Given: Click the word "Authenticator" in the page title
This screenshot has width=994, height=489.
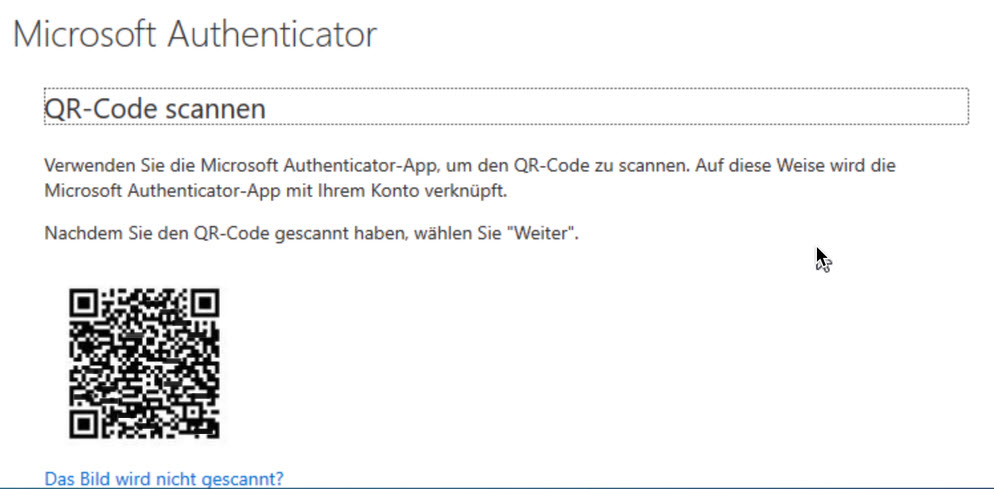Looking at the screenshot, I should 272,34.
